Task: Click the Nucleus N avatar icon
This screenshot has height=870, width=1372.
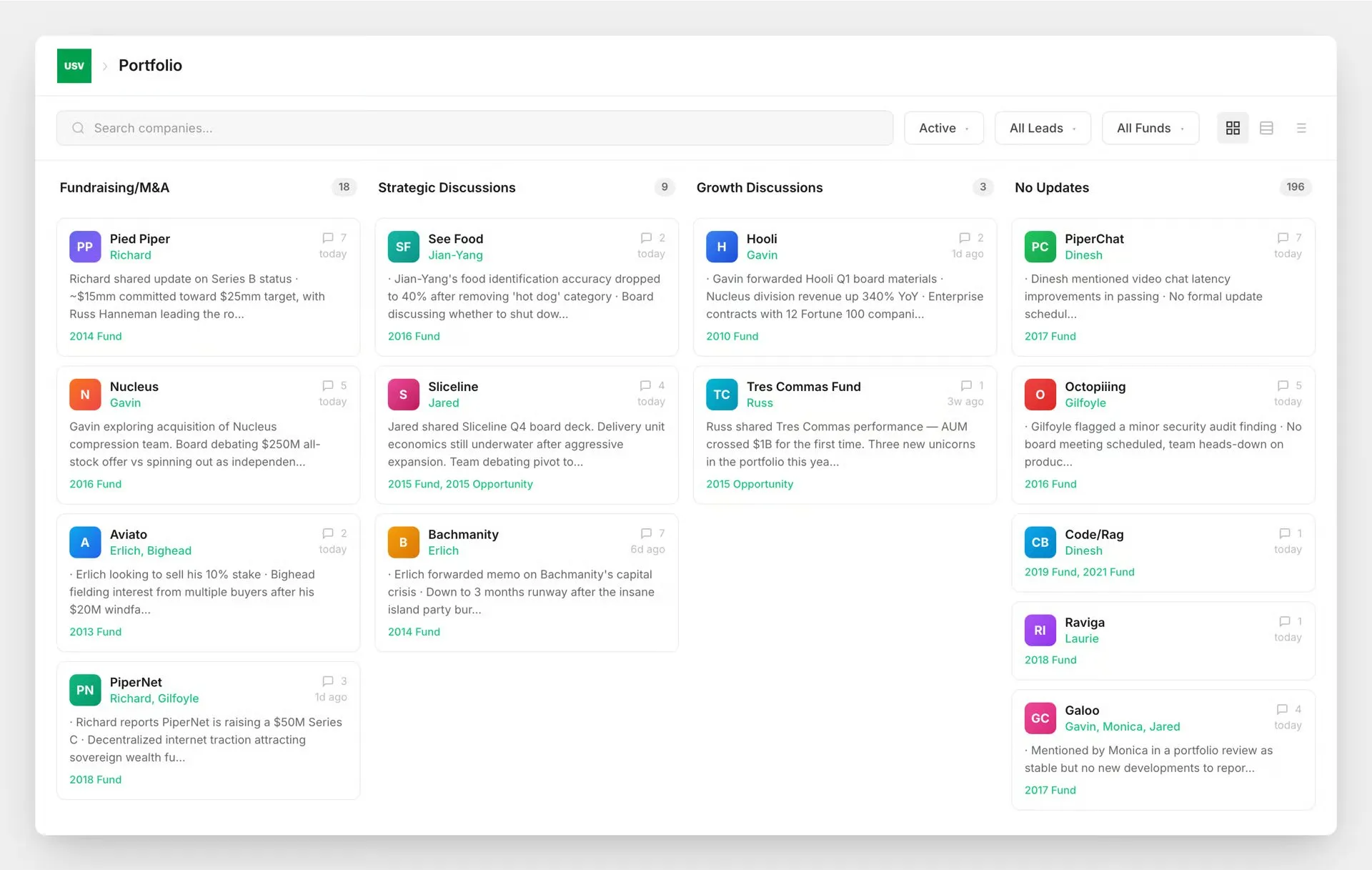Action: [x=85, y=395]
